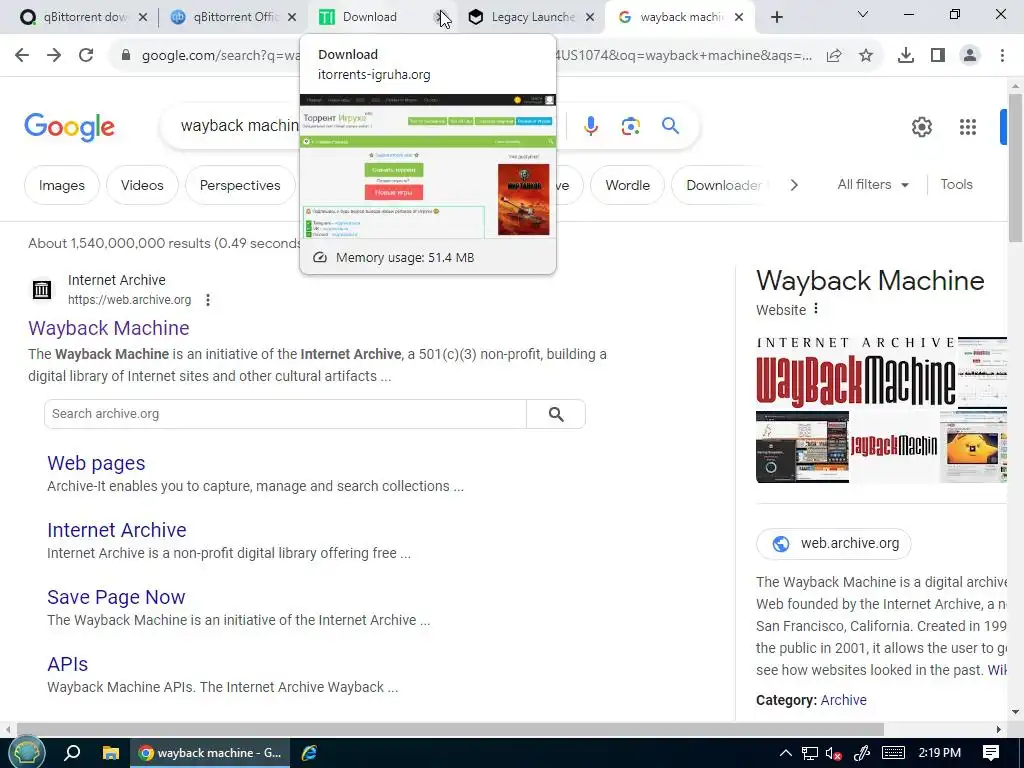Open the Google apps grid

pyautogui.click(x=968, y=127)
